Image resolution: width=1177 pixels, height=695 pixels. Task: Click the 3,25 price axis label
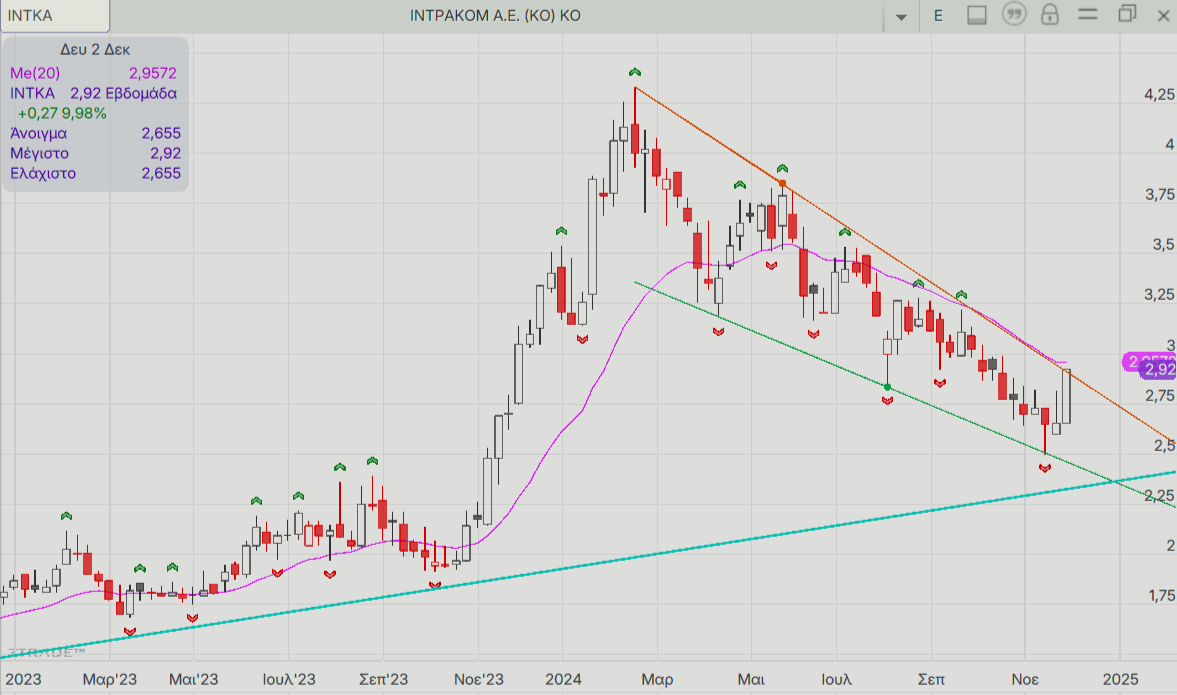1159,294
